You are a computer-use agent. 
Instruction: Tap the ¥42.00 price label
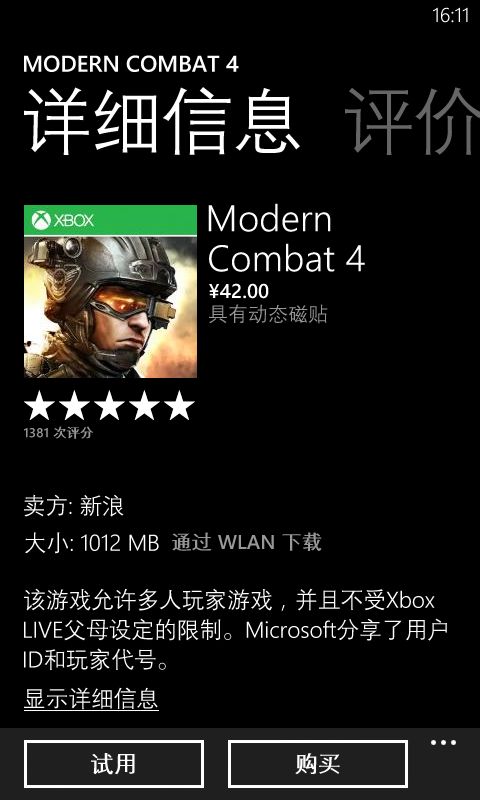238,291
